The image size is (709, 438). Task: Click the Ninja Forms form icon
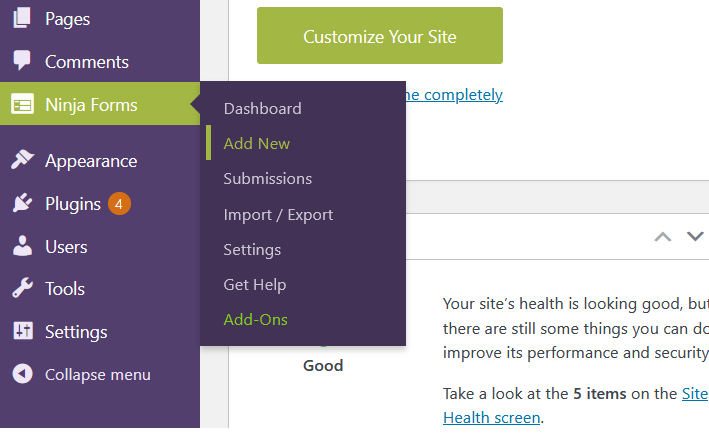tap(22, 104)
